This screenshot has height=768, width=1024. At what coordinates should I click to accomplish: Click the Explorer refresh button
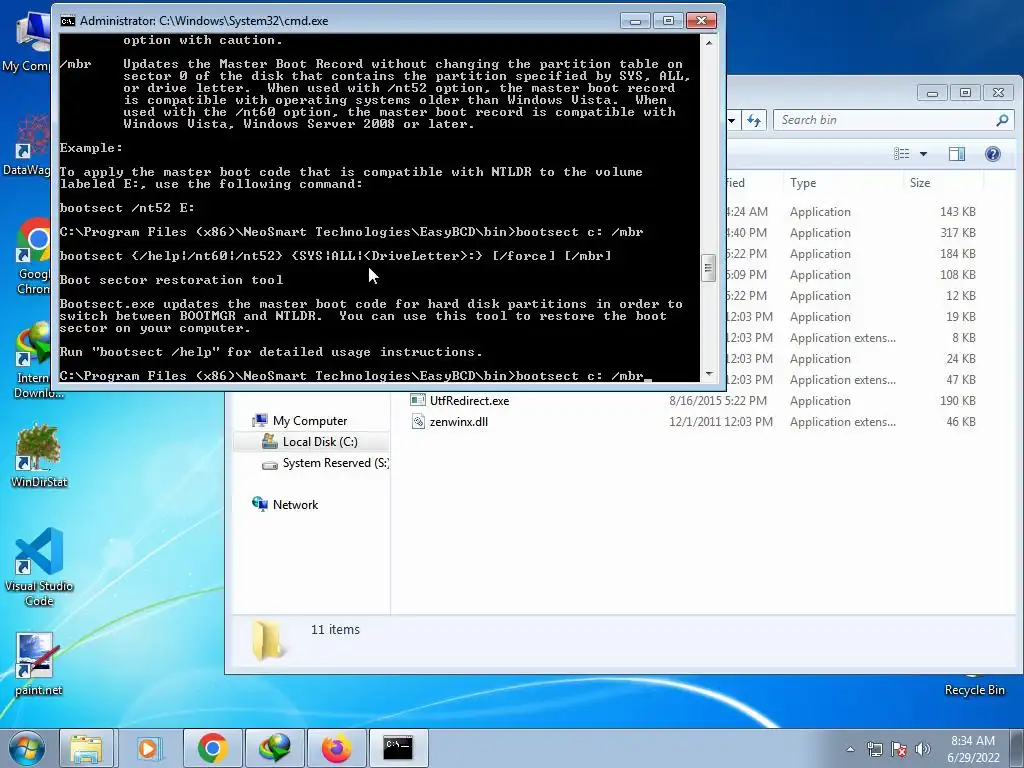click(754, 120)
